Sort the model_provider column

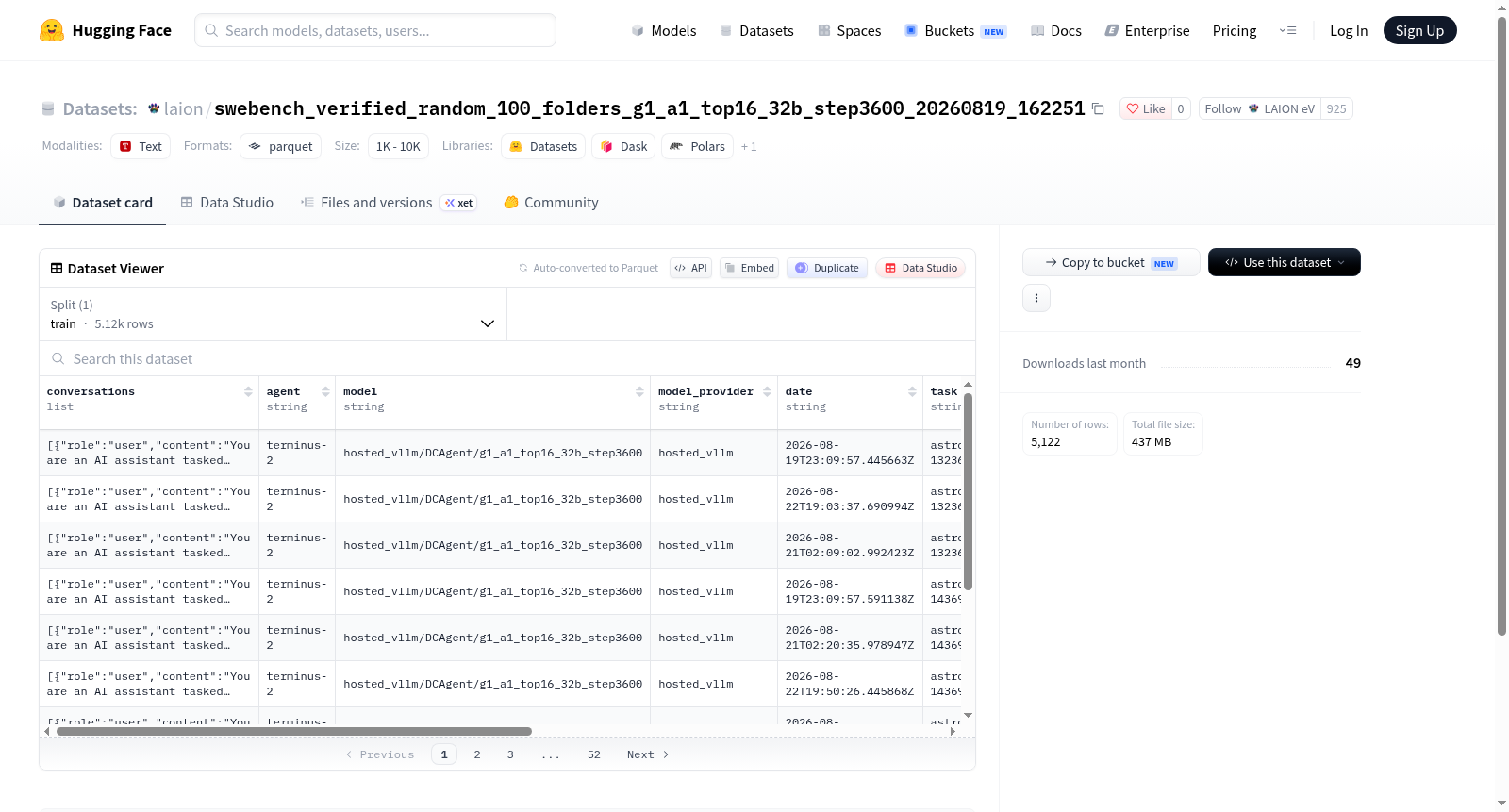[767, 391]
